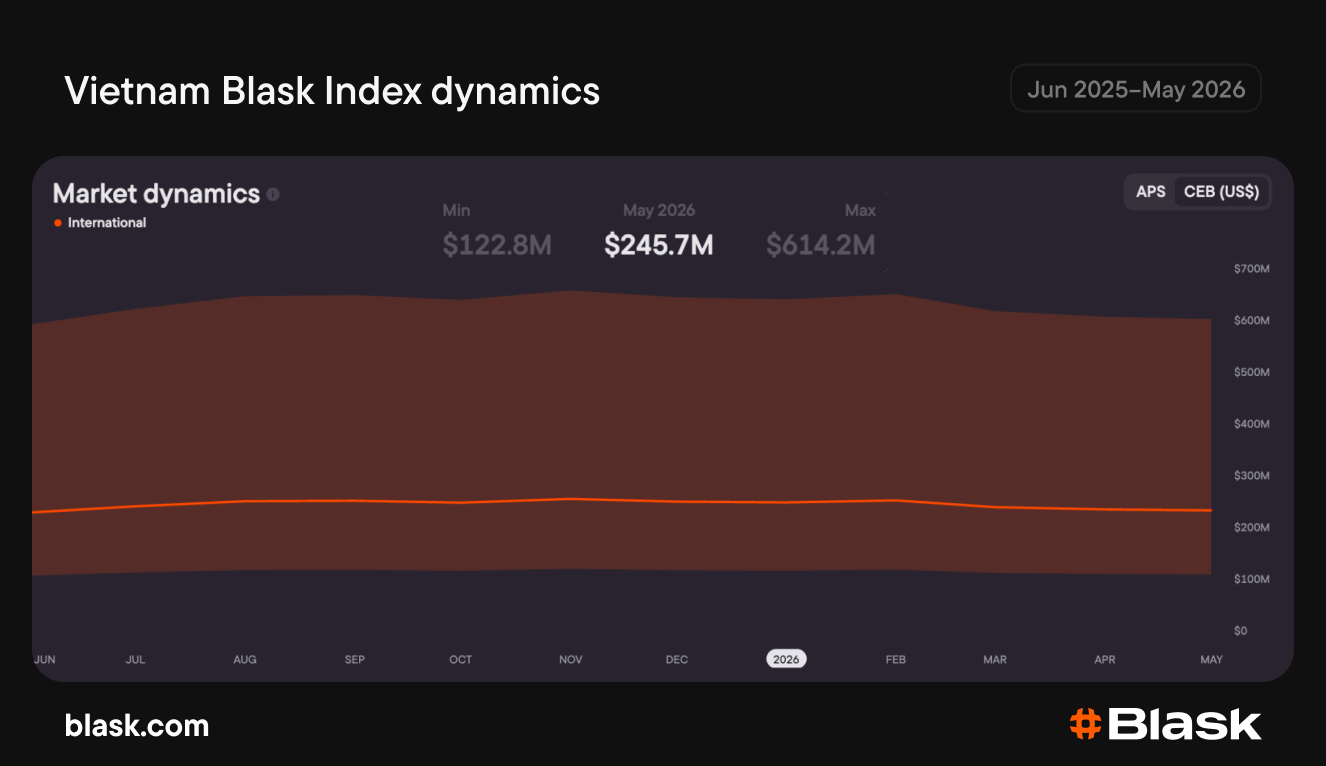
Task: Click the orange International legend dot
Action: (58, 223)
